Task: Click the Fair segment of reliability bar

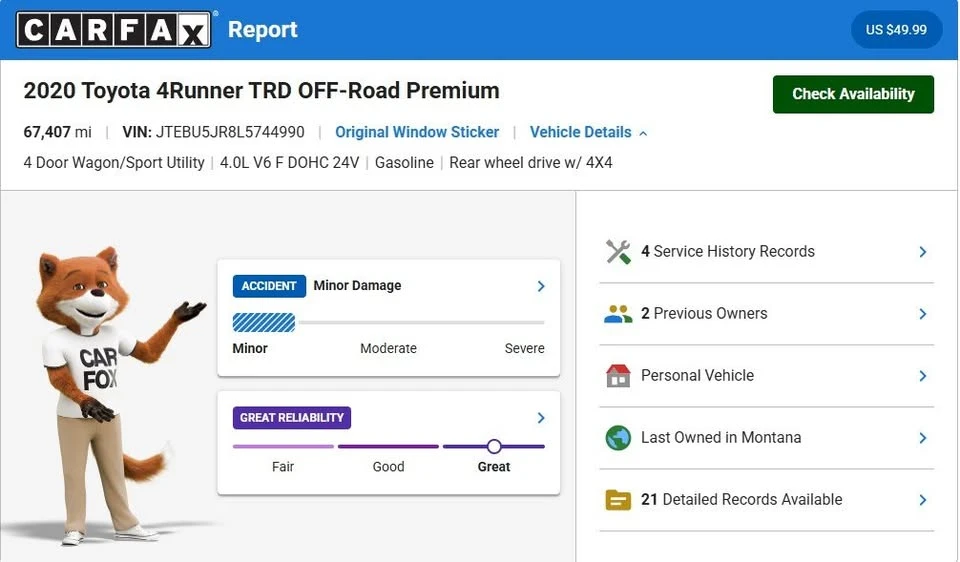Action: pyautogui.click(x=283, y=446)
